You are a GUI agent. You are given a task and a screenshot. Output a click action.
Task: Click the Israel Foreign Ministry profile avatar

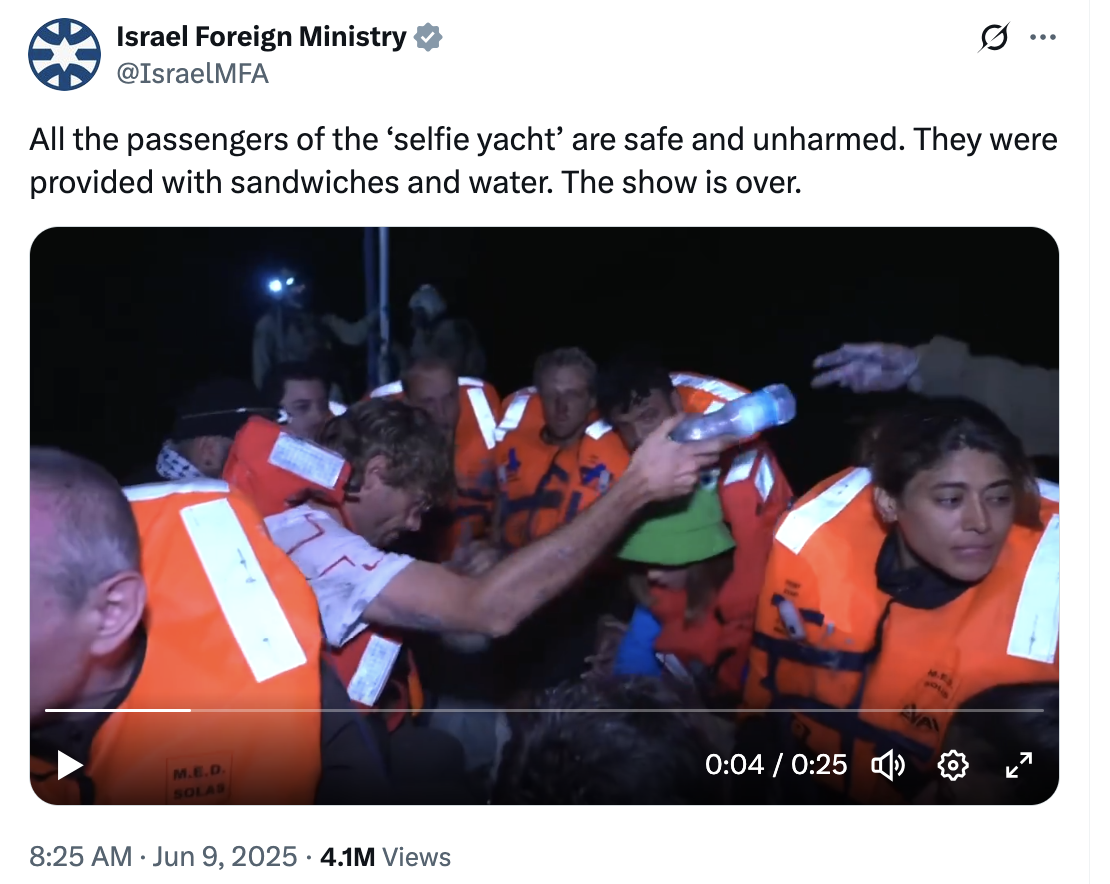[64, 54]
